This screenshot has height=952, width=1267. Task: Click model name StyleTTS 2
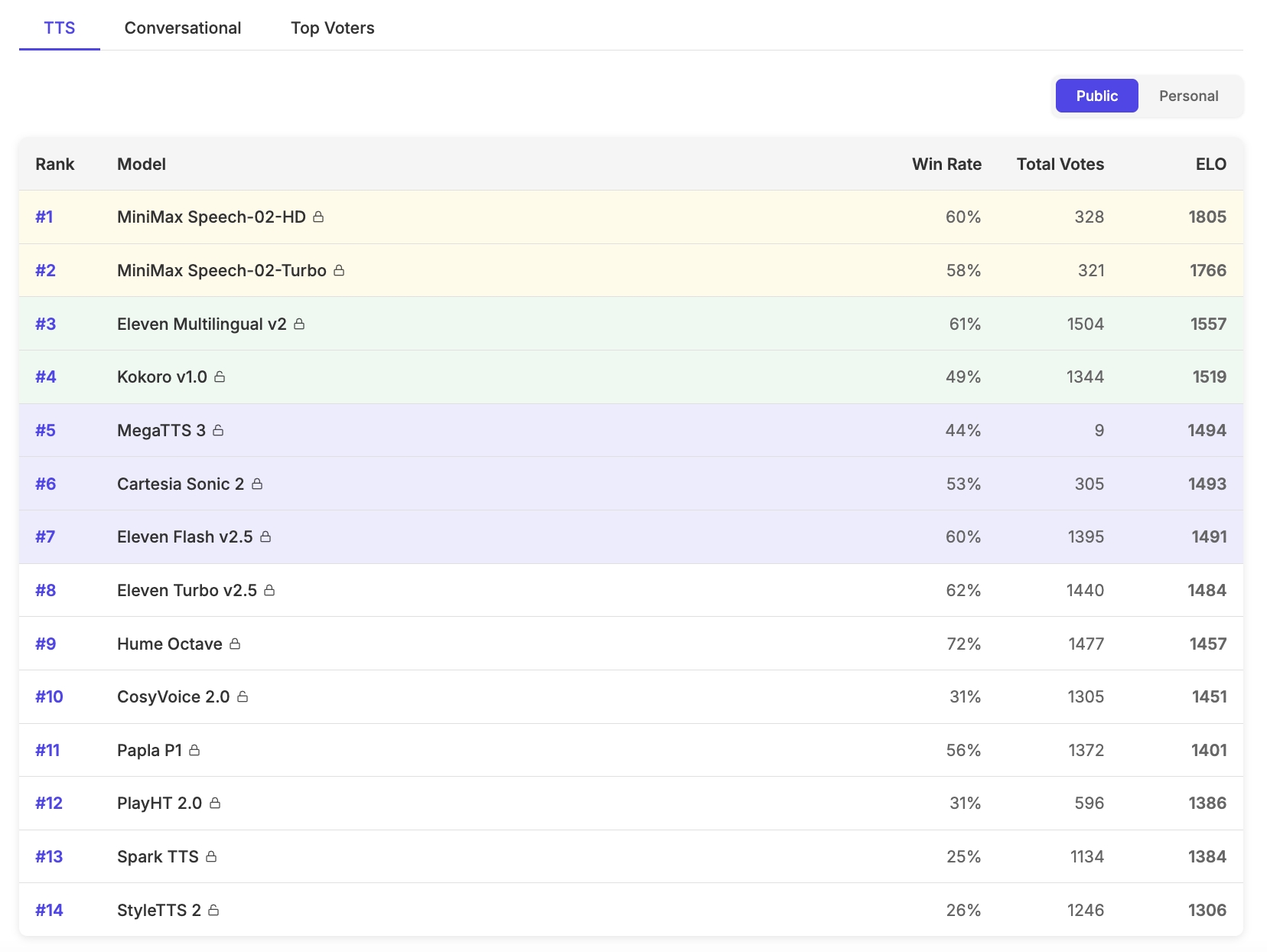coord(159,910)
